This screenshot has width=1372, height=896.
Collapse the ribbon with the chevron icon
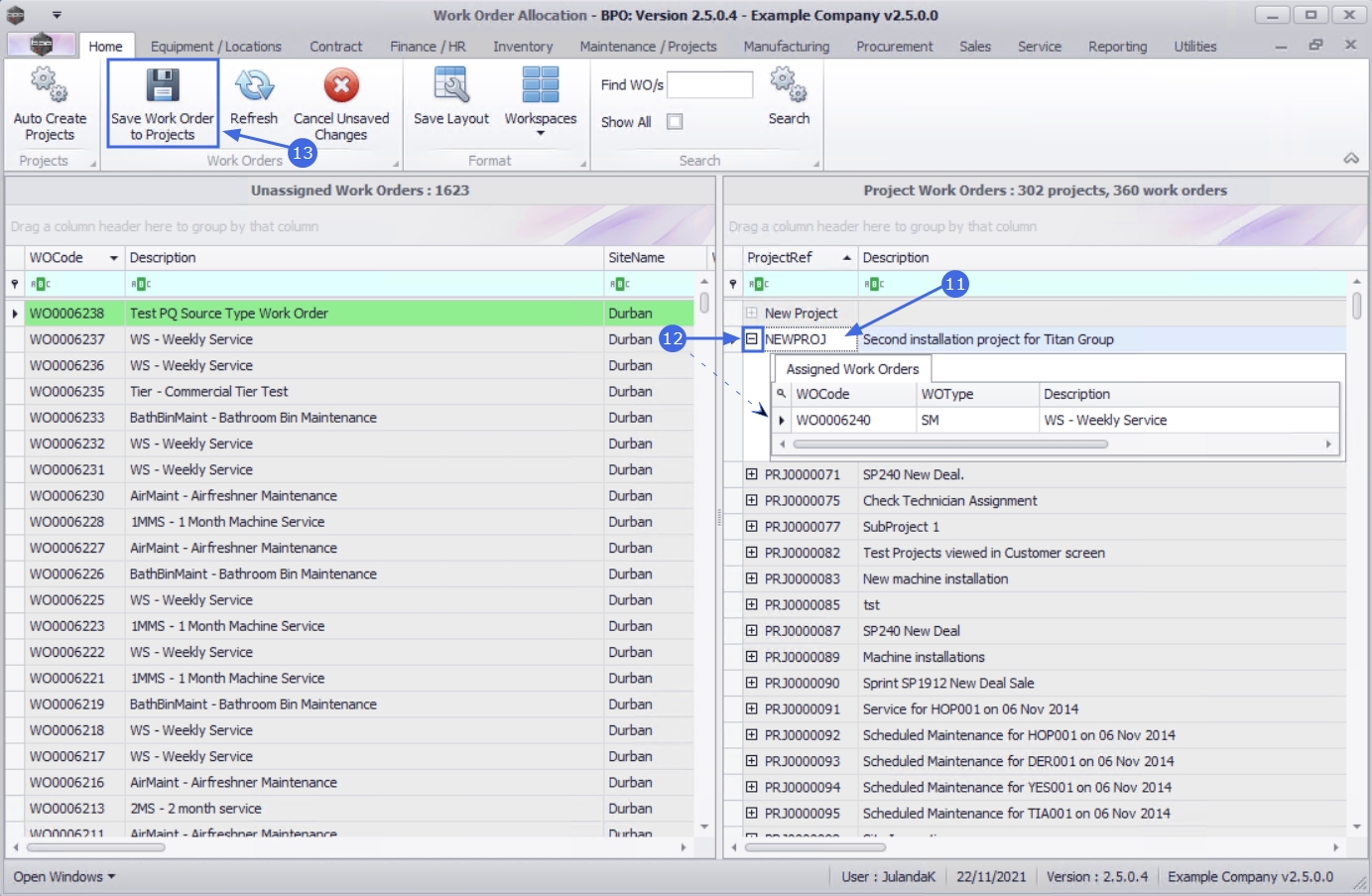pos(1350,159)
